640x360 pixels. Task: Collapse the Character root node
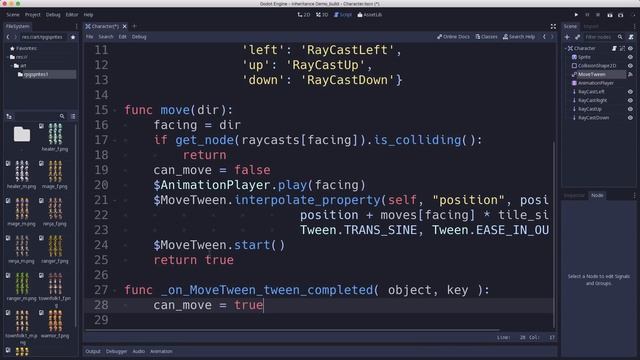(565, 48)
